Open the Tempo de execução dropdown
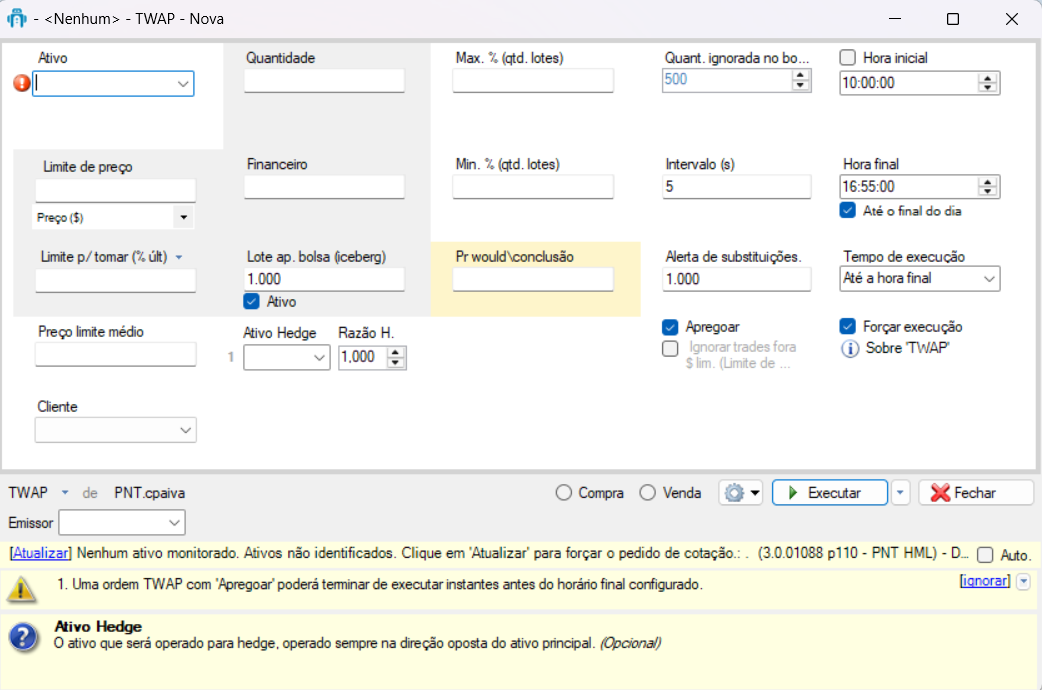Viewport: 1042px width, 690px height. (x=920, y=279)
